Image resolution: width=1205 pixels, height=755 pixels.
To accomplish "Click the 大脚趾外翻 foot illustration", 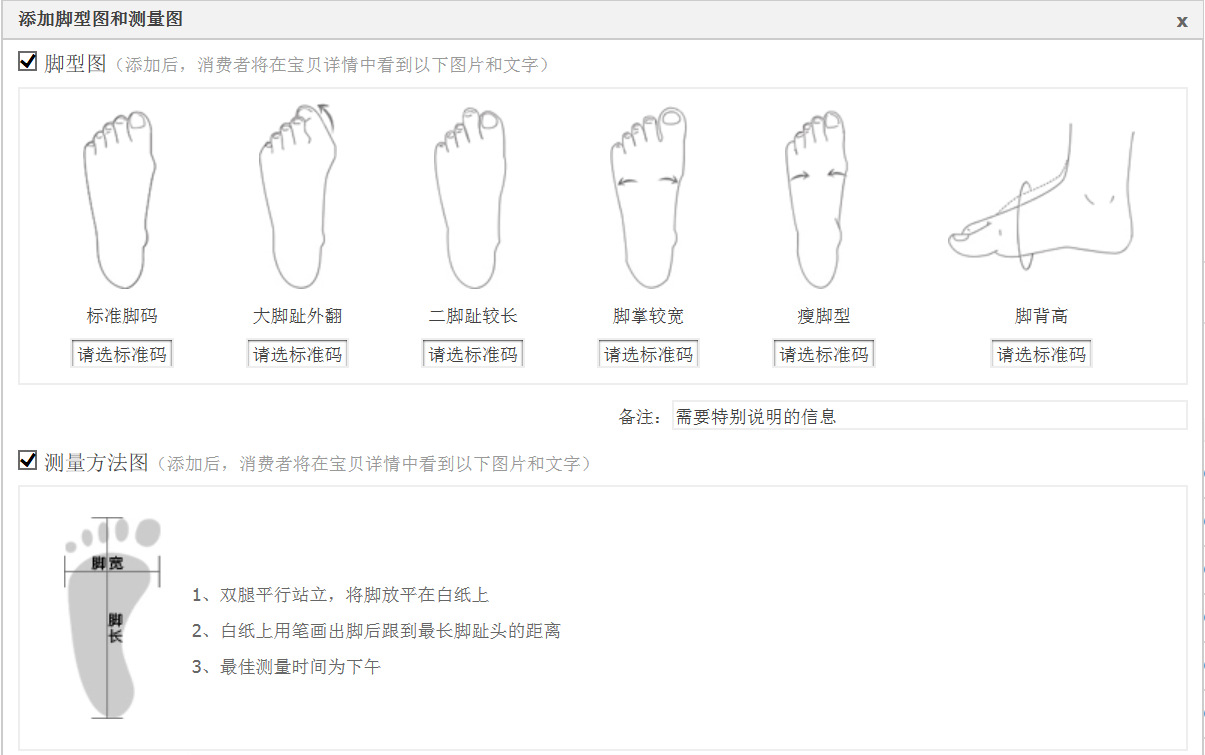I will [x=297, y=196].
